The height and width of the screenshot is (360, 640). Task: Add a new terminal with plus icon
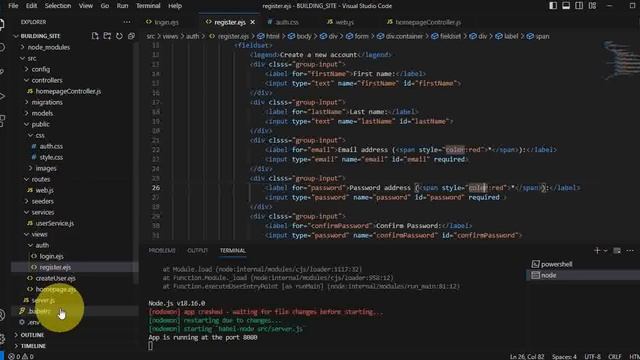pos(597,251)
